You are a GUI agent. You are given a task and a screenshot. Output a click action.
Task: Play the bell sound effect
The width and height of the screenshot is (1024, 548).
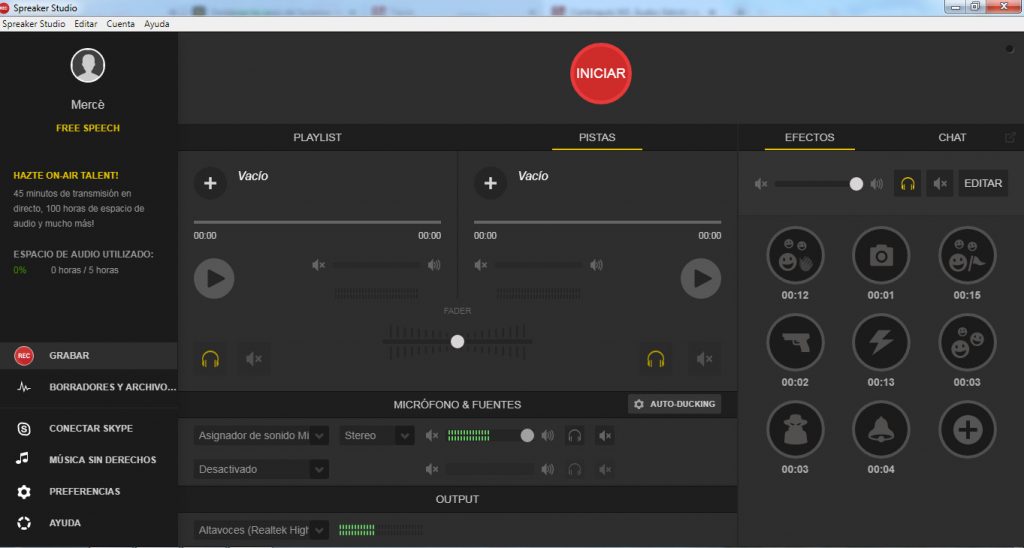coord(880,430)
